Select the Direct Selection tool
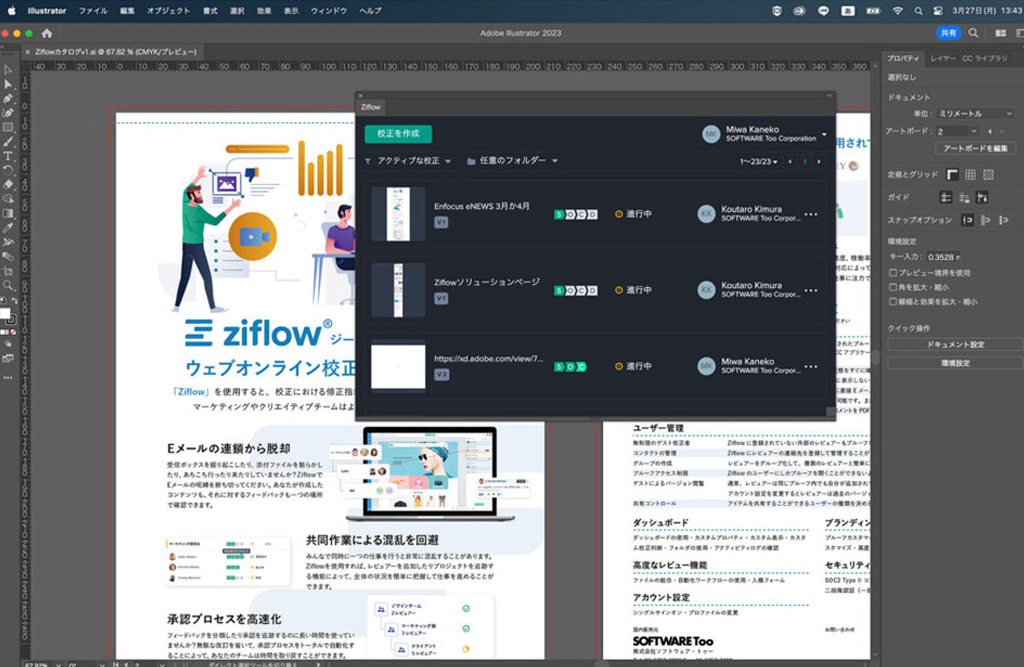The height and width of the screenshot is (667, 1024). coord(8,84)
